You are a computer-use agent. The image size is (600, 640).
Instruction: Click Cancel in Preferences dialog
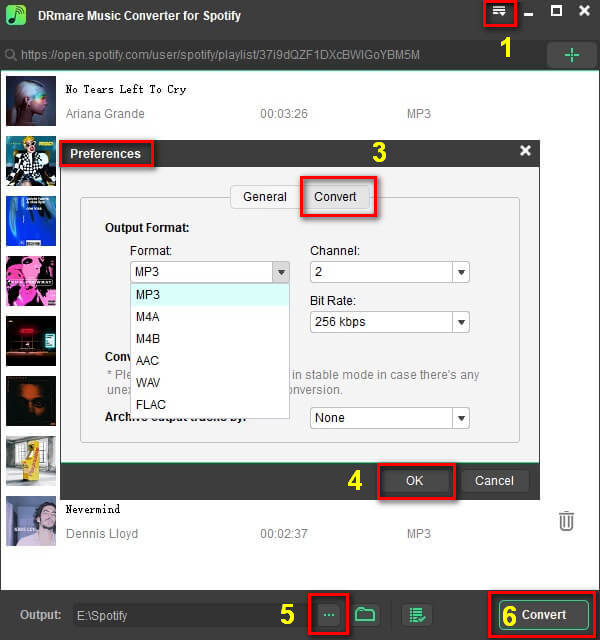pos(494,481)
